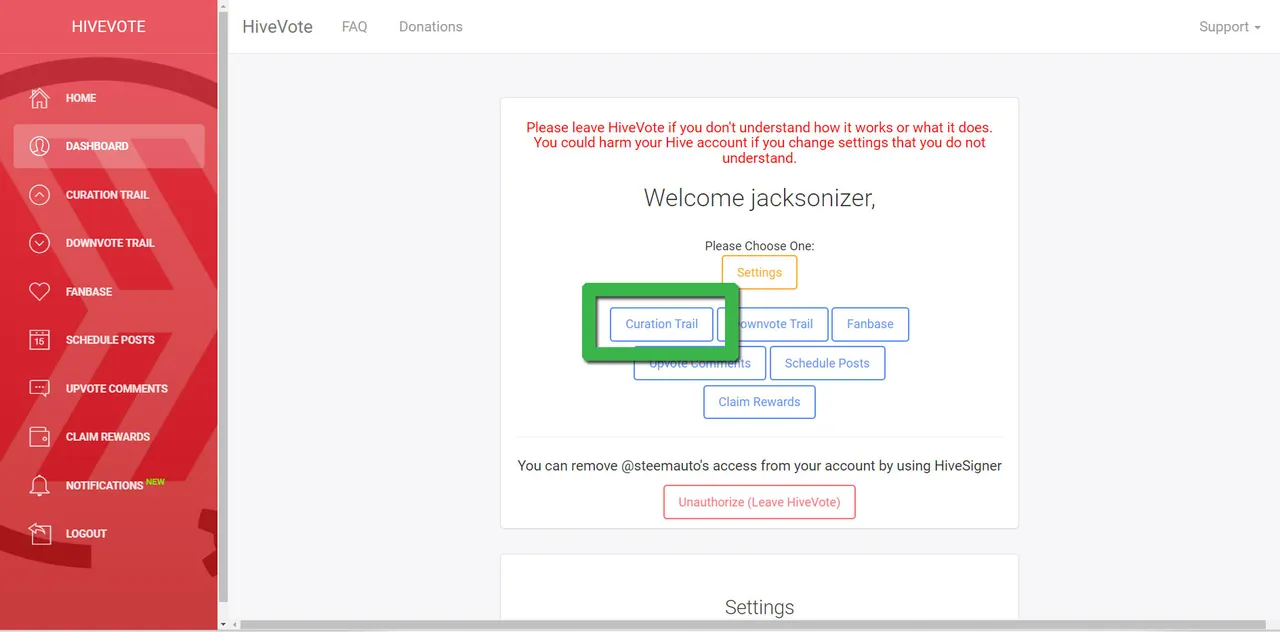The image size is (1280, 632).
Task: Click the Claim Rewards wallet icon
Action: [x=39, y=437]
